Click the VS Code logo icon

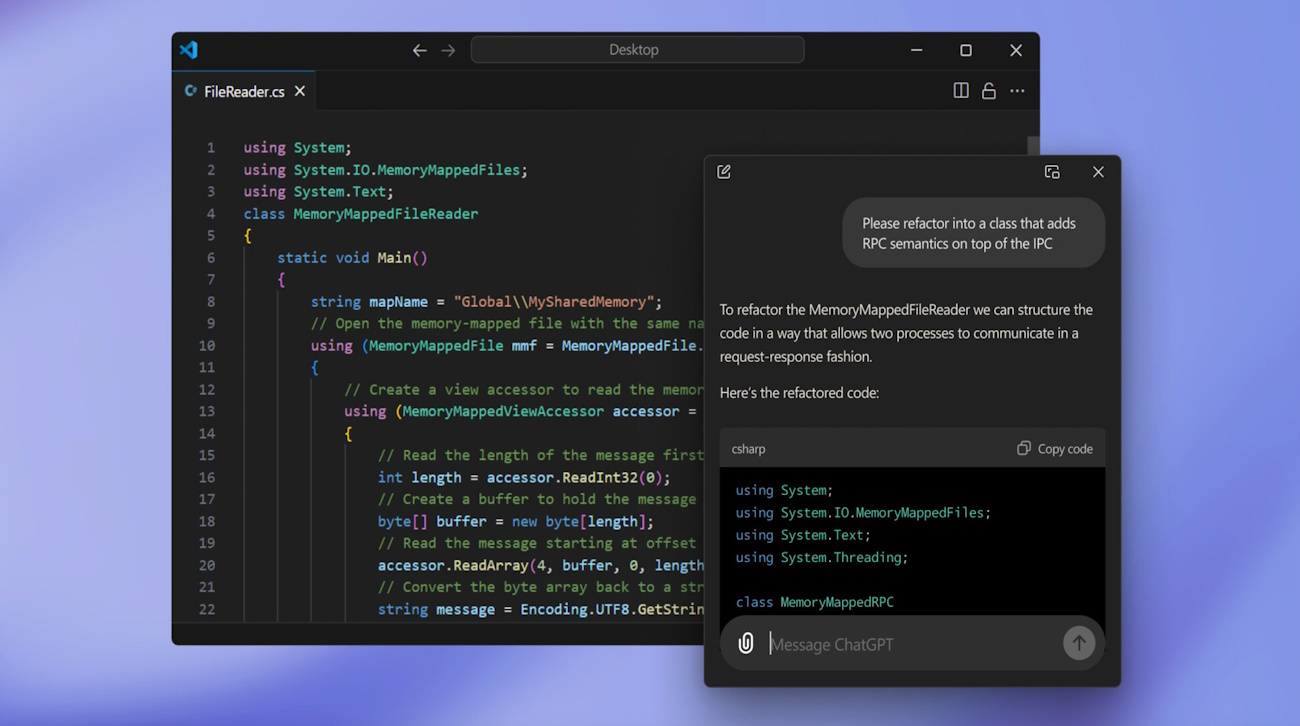click(189, 50)
